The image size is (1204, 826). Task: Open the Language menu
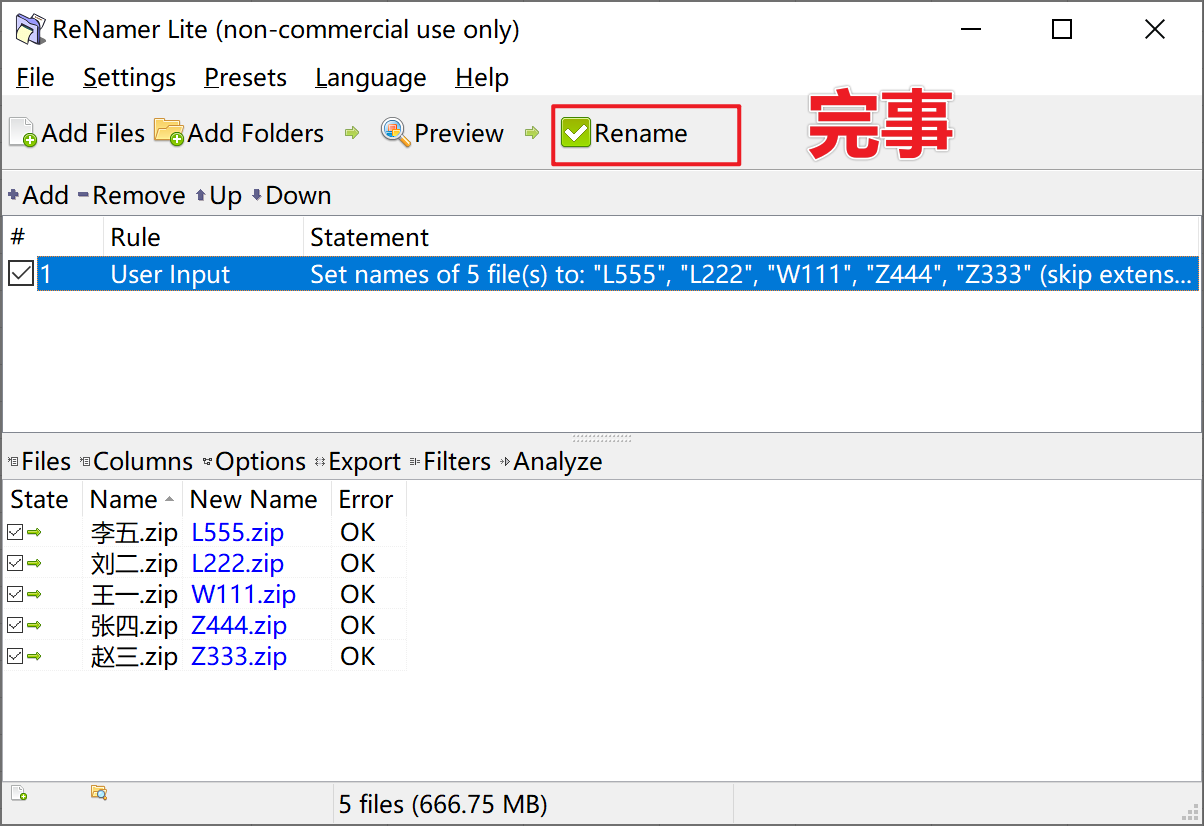(x=371, y=78)
